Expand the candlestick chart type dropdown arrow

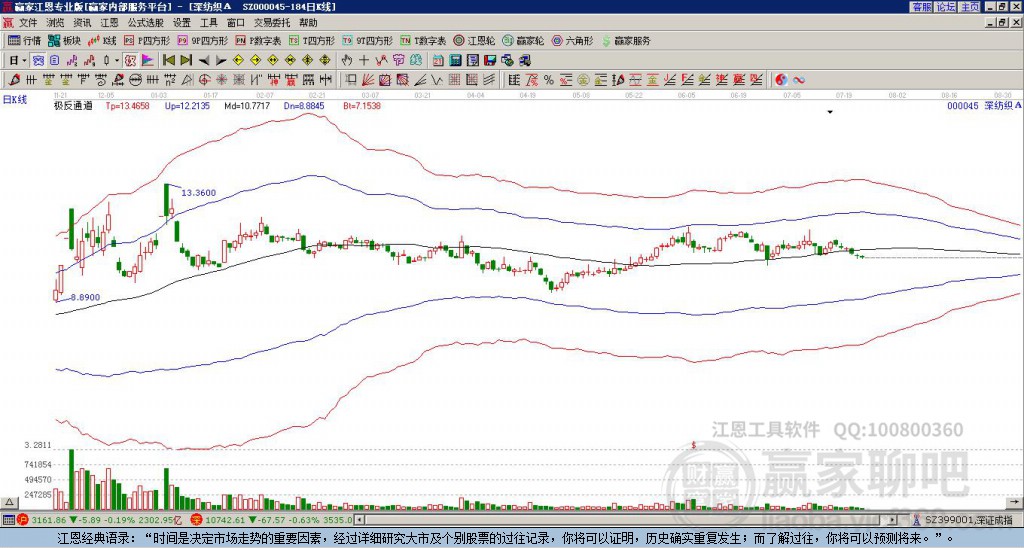tap(117, 61)
